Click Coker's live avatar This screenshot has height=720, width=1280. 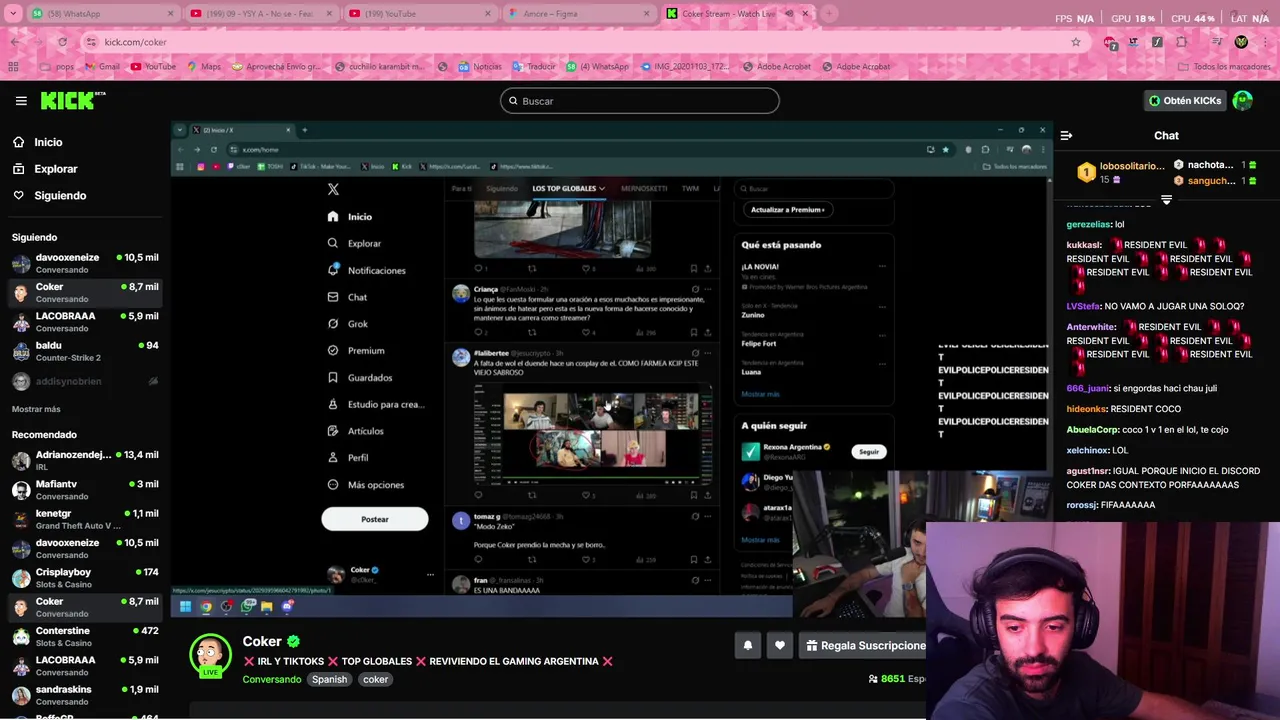pos(210,656)
